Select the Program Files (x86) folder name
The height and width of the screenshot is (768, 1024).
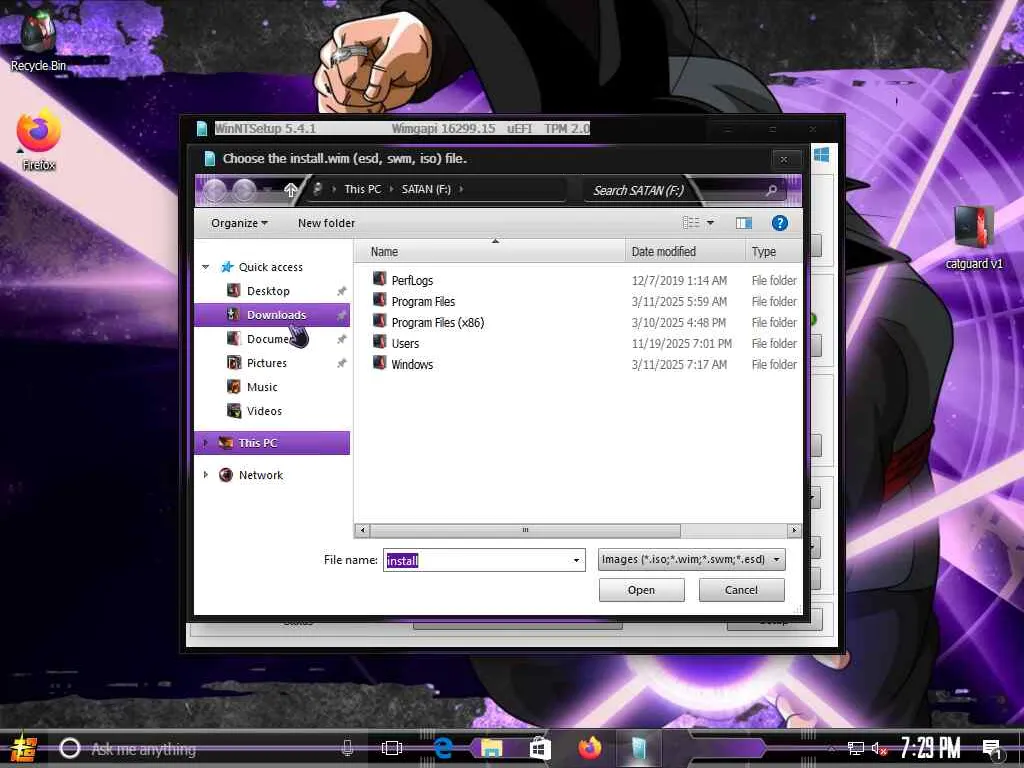pos(438,323)
